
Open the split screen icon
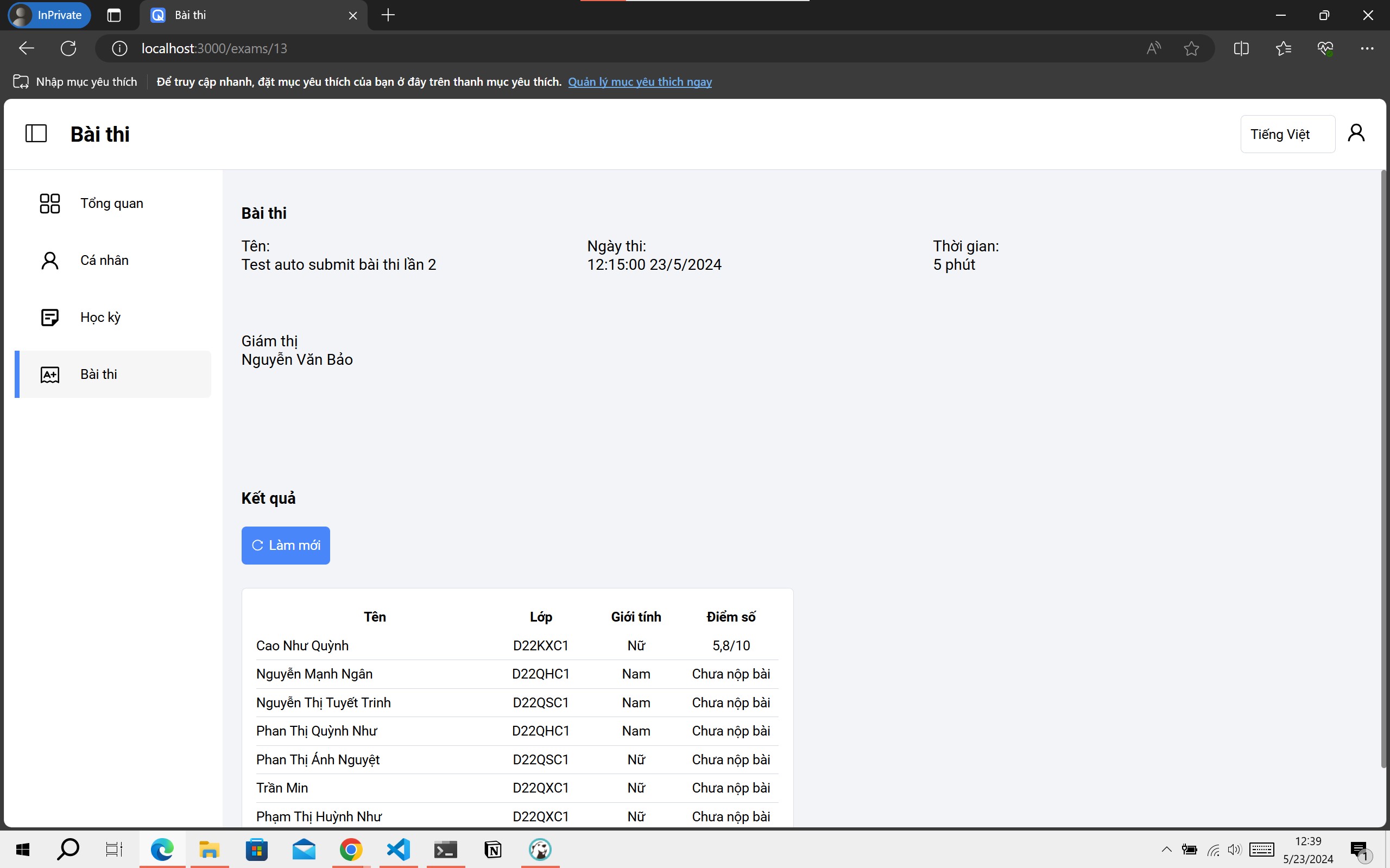pos(1241,49)
